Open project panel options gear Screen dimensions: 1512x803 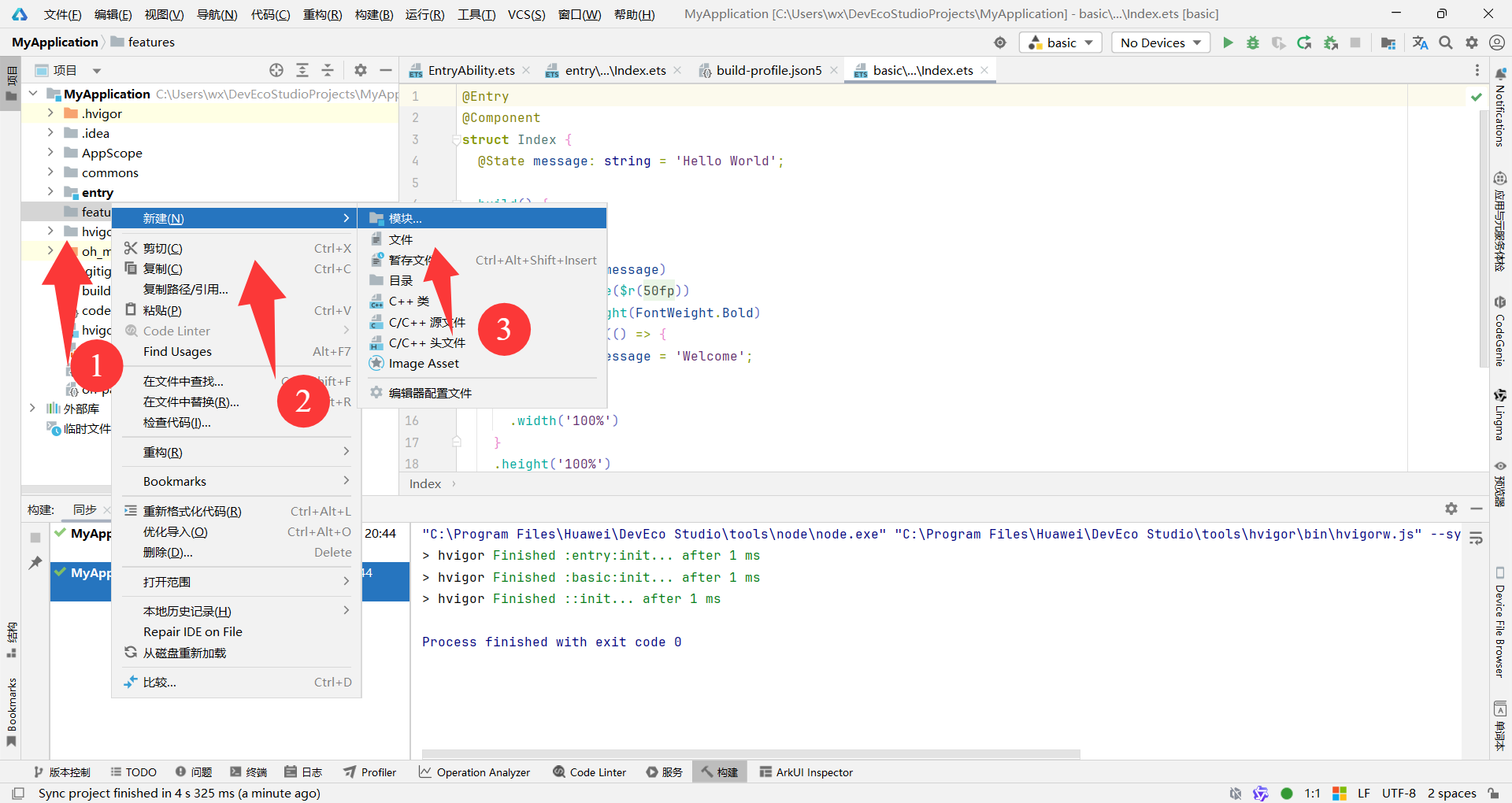click(x=361, y=70)
